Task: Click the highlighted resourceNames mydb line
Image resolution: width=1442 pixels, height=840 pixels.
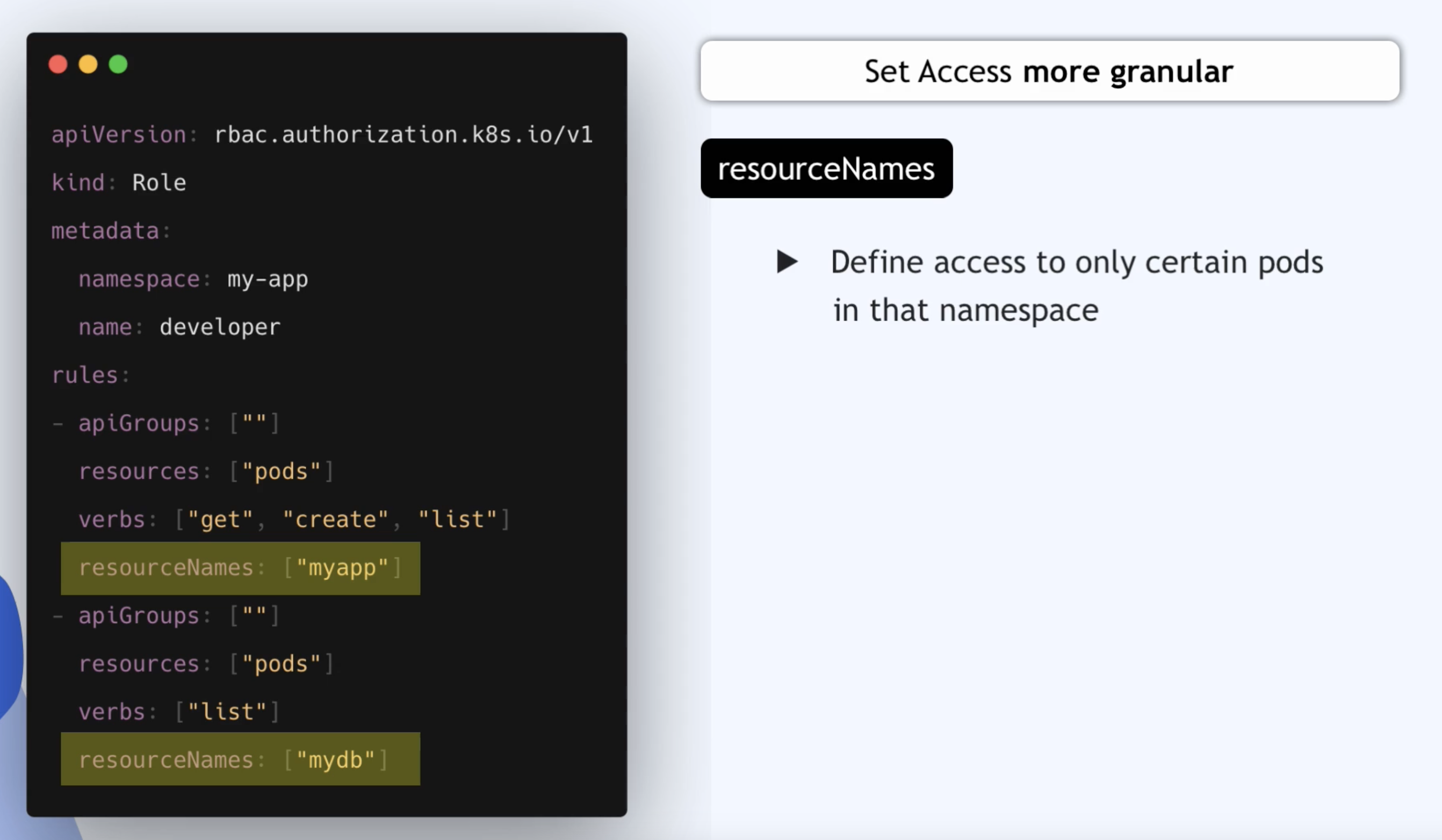Action: click(240, 759)
